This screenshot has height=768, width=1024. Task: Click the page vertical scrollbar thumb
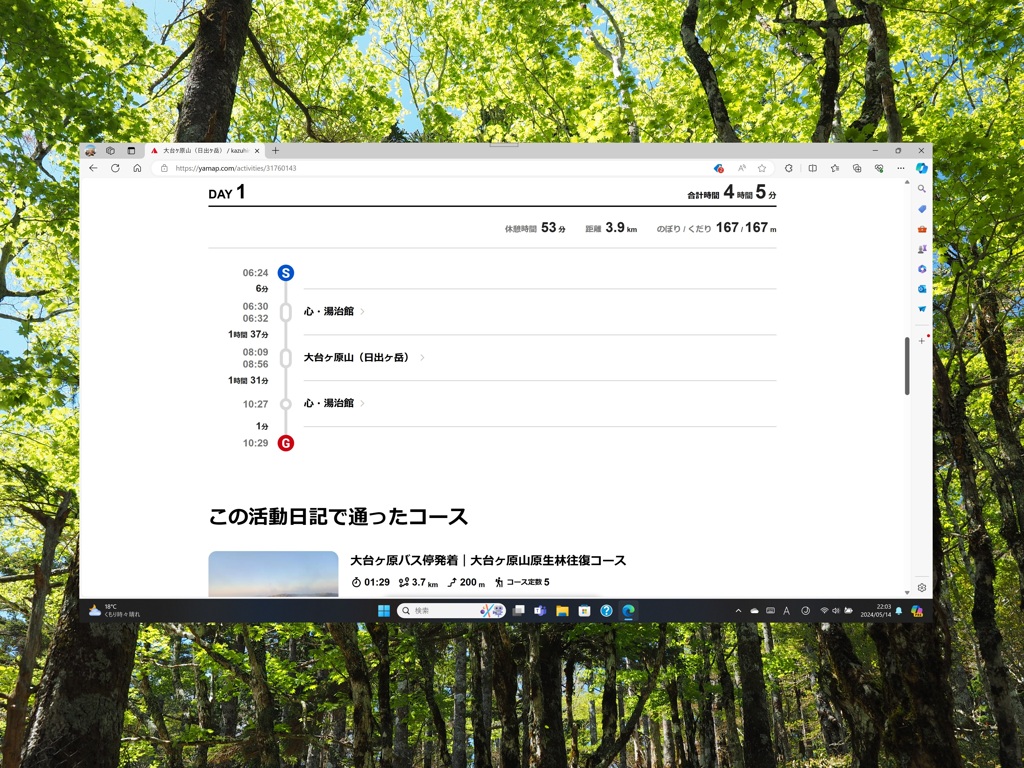click(907, 365)
